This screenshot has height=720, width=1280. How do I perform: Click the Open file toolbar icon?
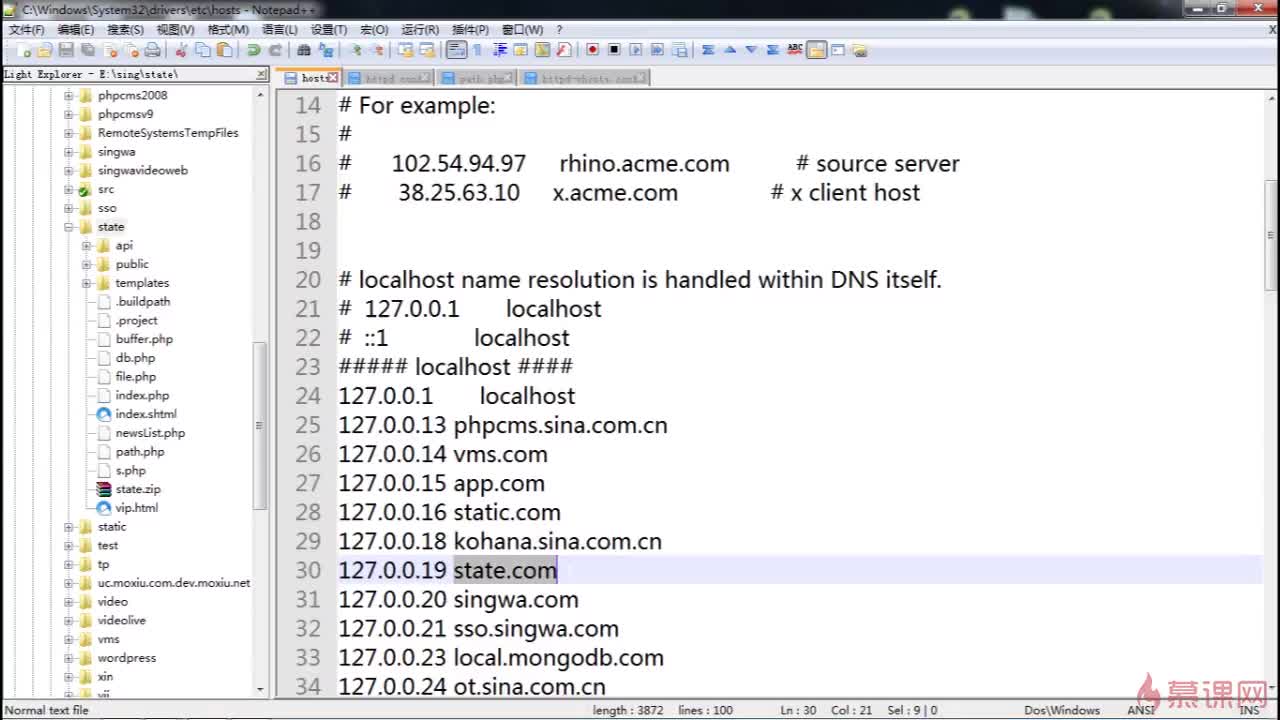tap(44, 50)
